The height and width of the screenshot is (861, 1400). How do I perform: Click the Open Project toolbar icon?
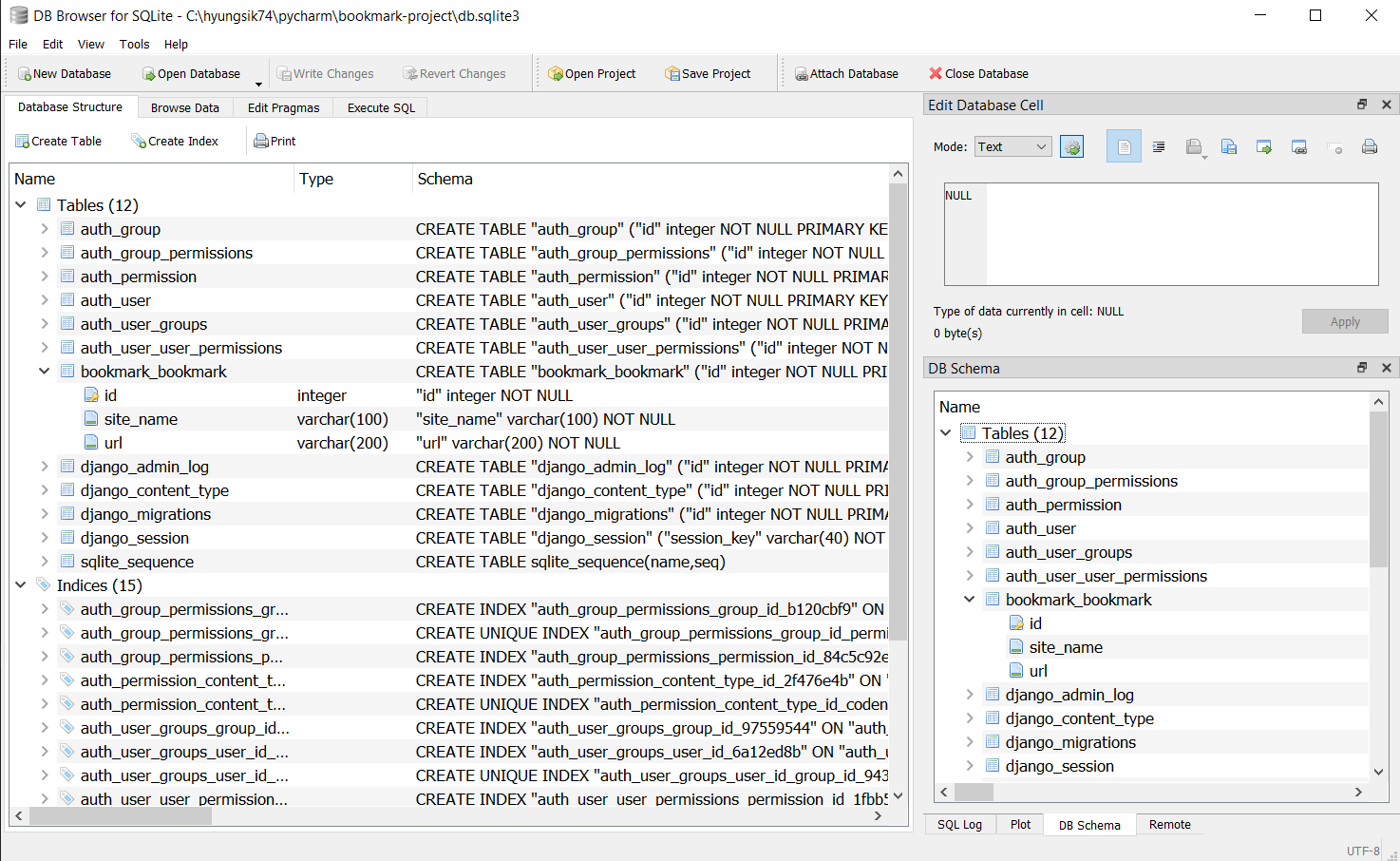tap(556, 74)
